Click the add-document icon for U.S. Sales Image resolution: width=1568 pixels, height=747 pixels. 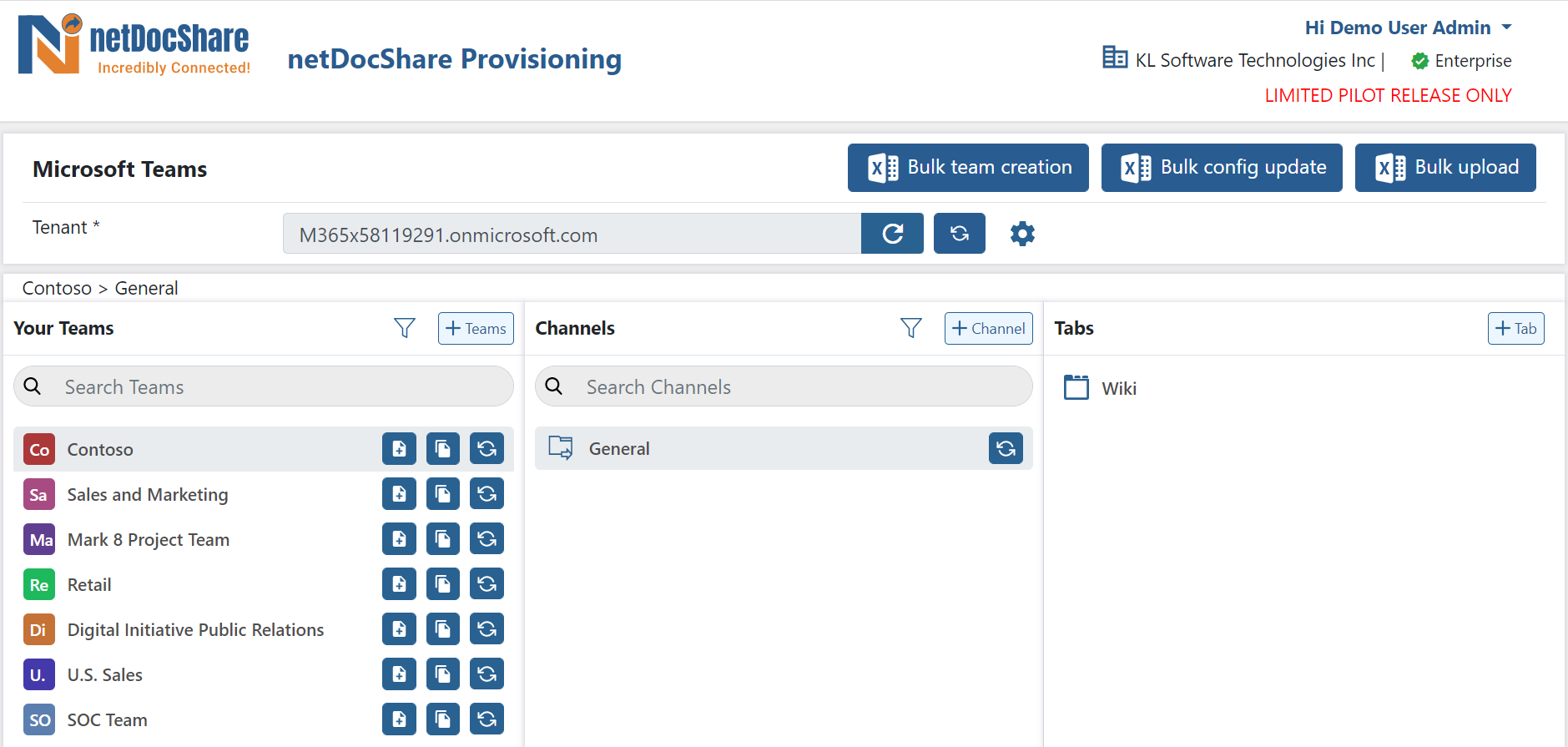(x=399, y=674)
